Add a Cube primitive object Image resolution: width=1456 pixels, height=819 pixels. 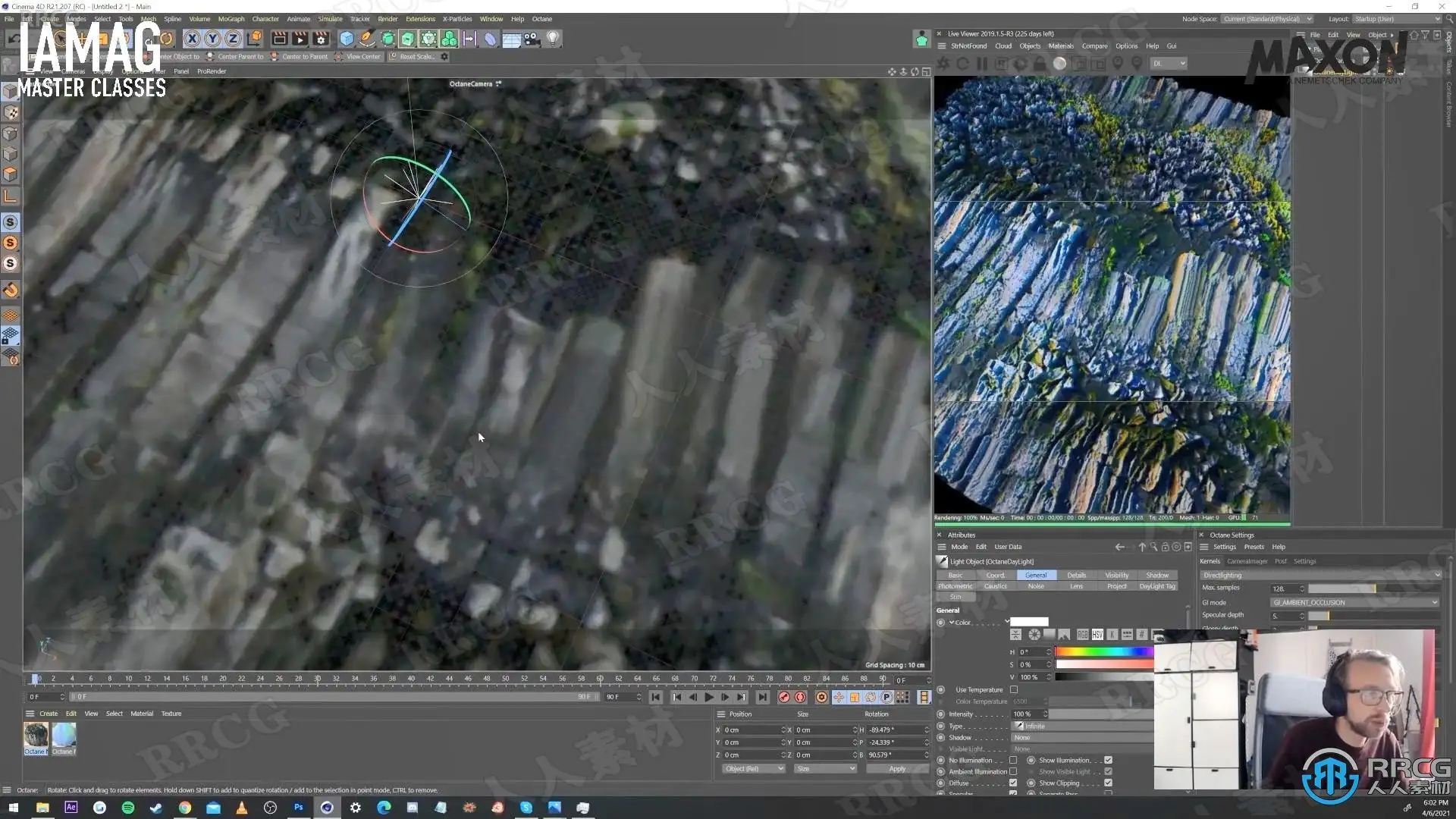coord(347,39)
